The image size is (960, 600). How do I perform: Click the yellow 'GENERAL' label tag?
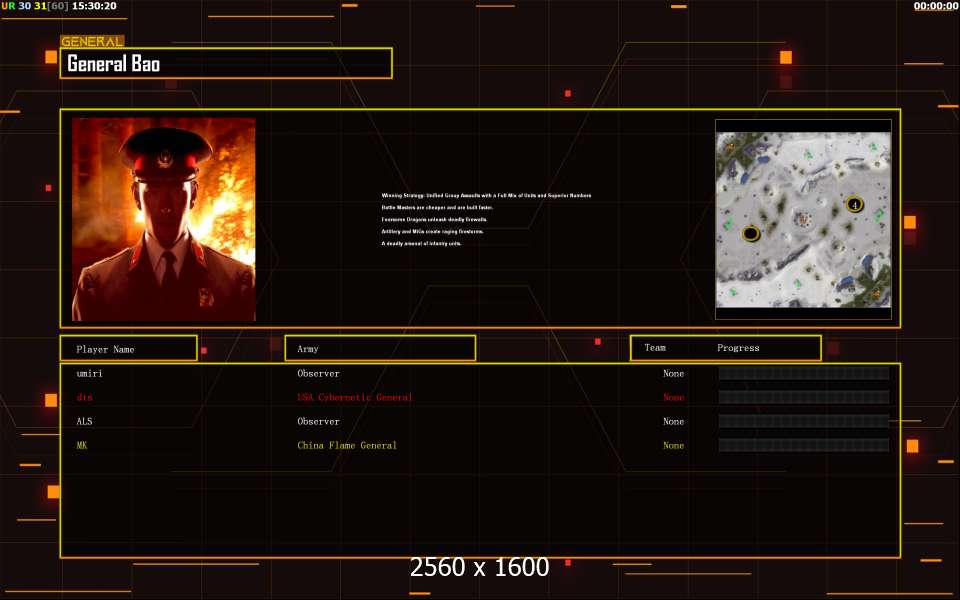click(x=92, y=41)
